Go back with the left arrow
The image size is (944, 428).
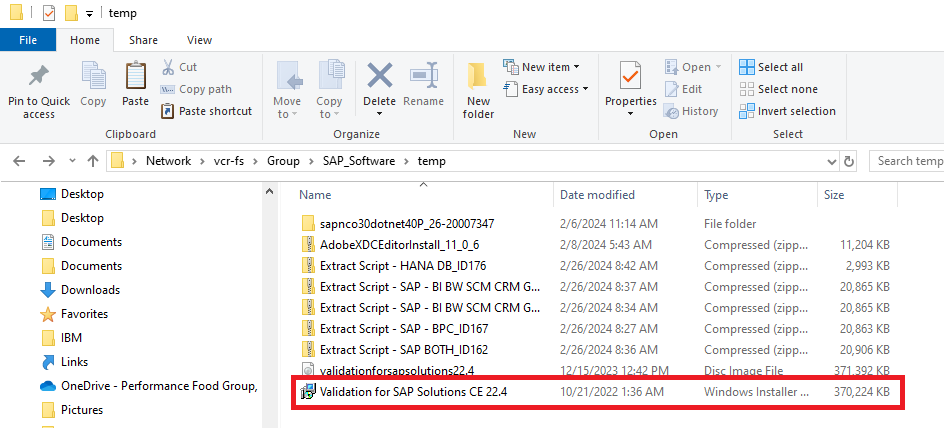point(19,161)
